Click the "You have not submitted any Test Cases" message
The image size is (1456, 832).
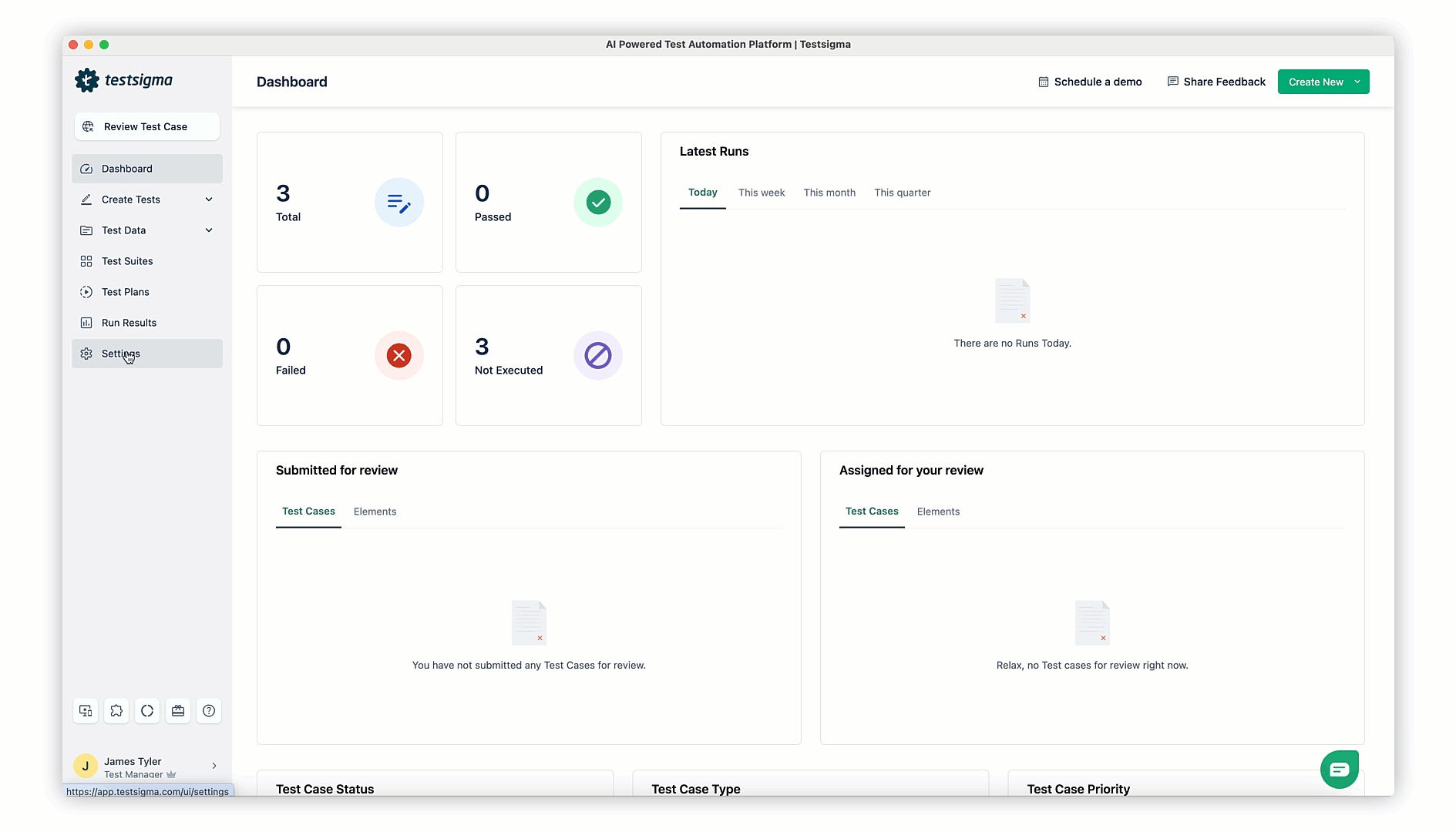pyautogui.click(x=529, y=666)
